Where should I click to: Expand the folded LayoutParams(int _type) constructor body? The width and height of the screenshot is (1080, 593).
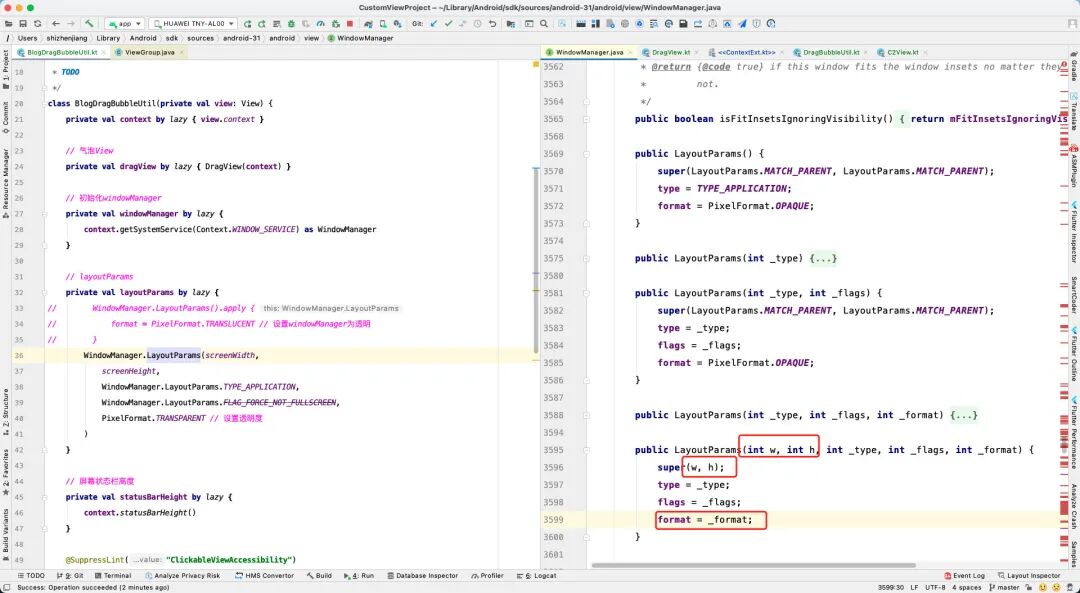coord(823,258)
